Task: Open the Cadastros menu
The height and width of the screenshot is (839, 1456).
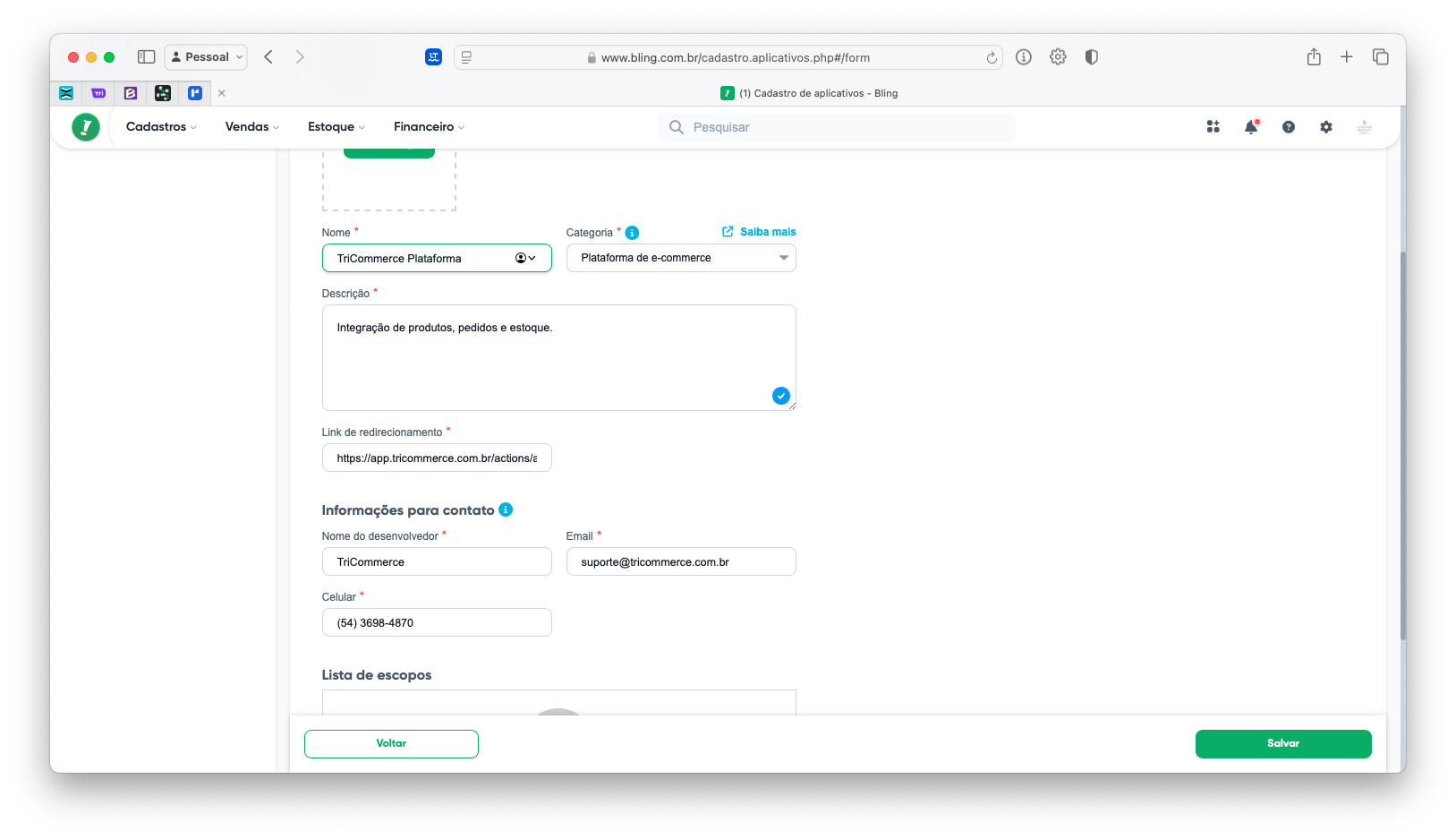Action: pyautogui.click(x=161, y=127)
